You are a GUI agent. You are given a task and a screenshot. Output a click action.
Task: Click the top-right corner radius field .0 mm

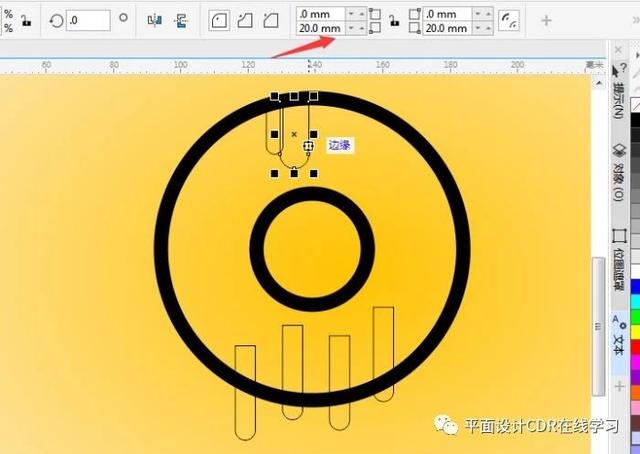pyautogui.click(x=448, y=14)
